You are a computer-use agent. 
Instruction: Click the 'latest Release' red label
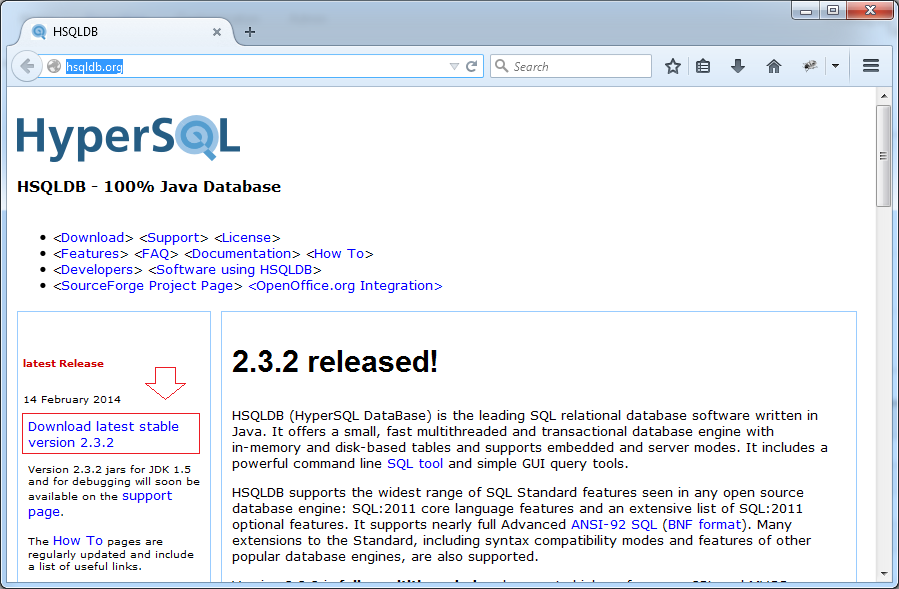[63, 363]
